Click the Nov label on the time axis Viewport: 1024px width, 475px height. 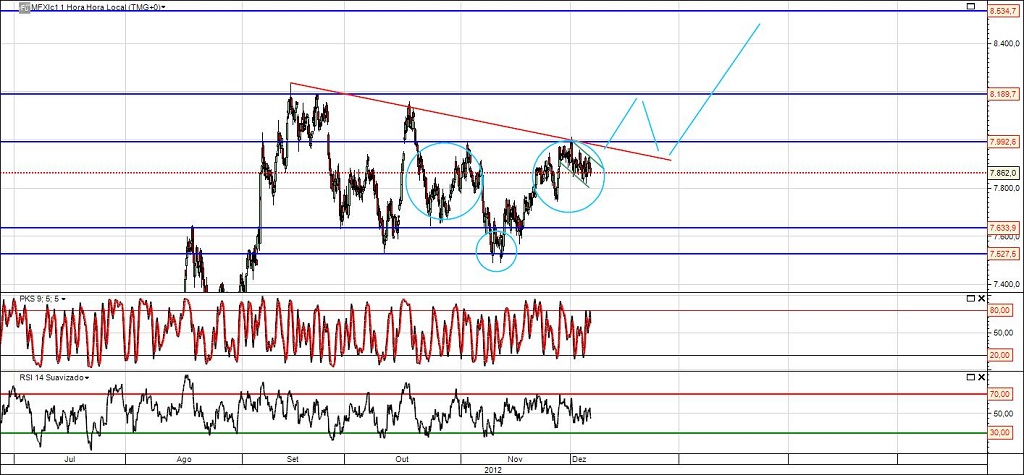pyautogui.click(x=516, y=459)
